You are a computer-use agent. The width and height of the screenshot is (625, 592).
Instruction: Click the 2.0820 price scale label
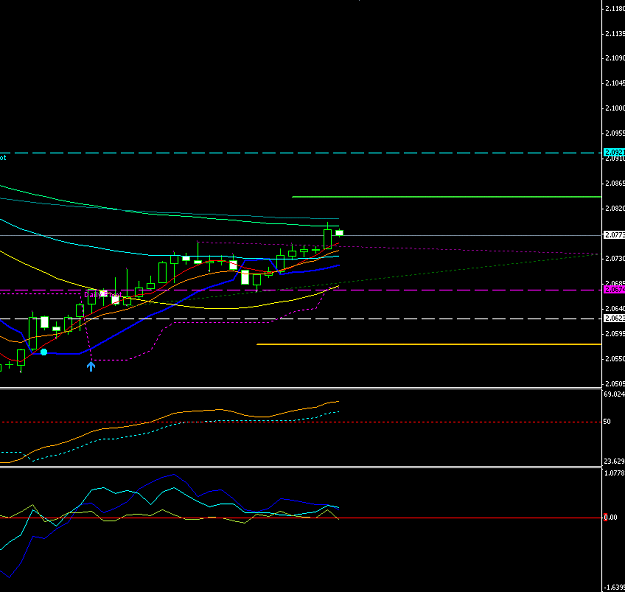(x=615, y=208)
